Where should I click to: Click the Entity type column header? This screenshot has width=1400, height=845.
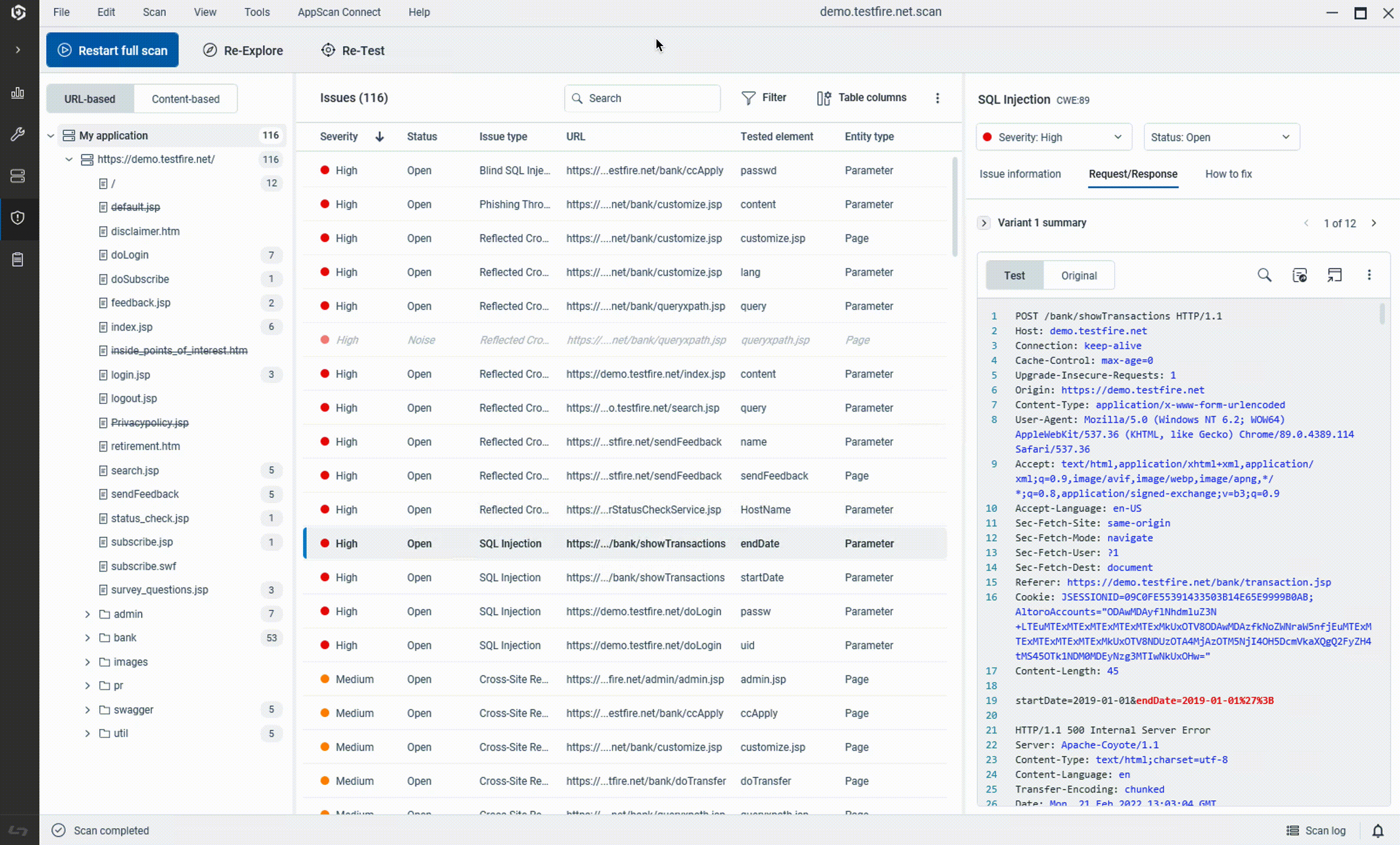[x=869, y=137]
